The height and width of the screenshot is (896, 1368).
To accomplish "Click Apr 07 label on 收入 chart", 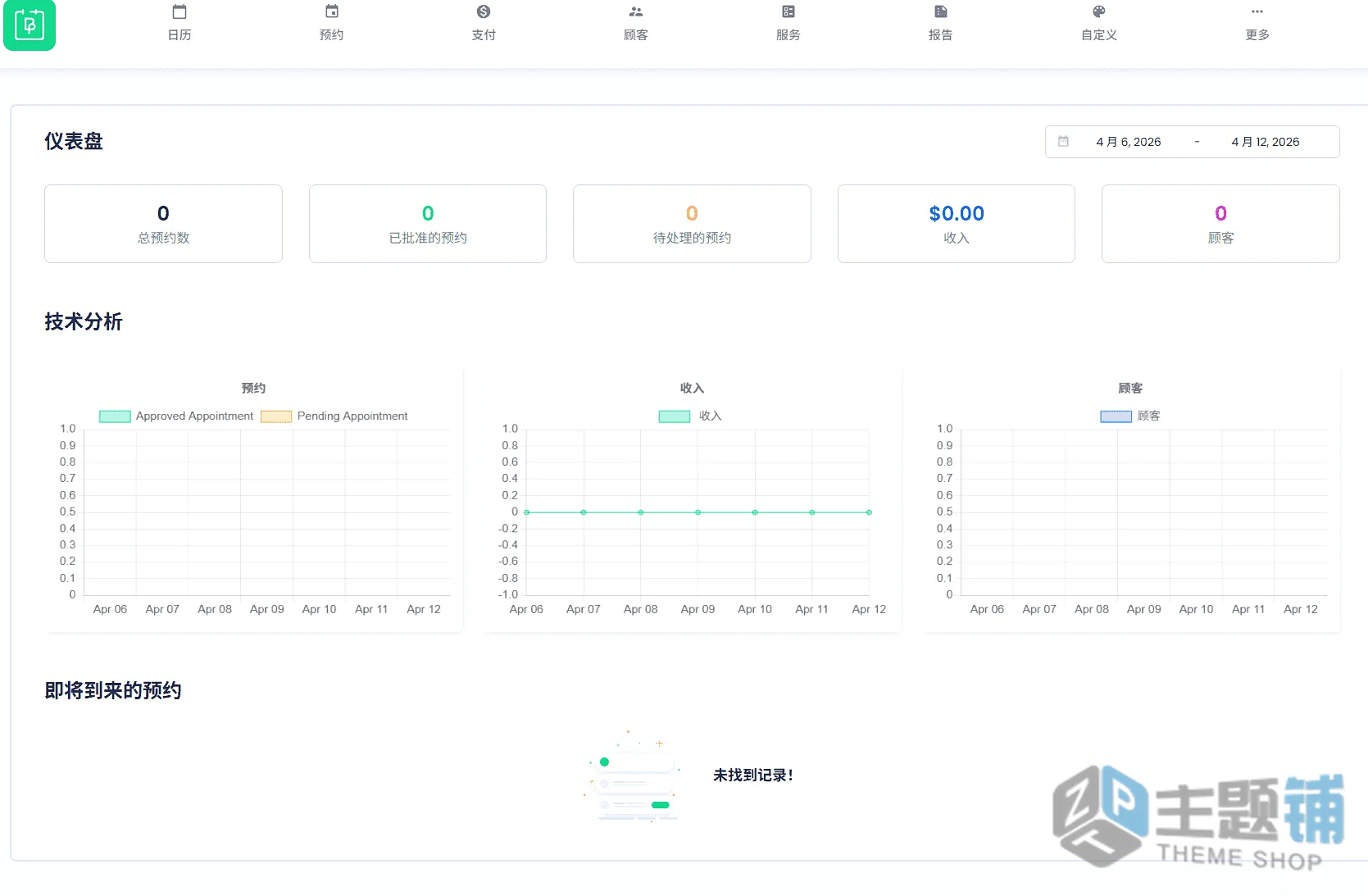I will pos(584,610).
